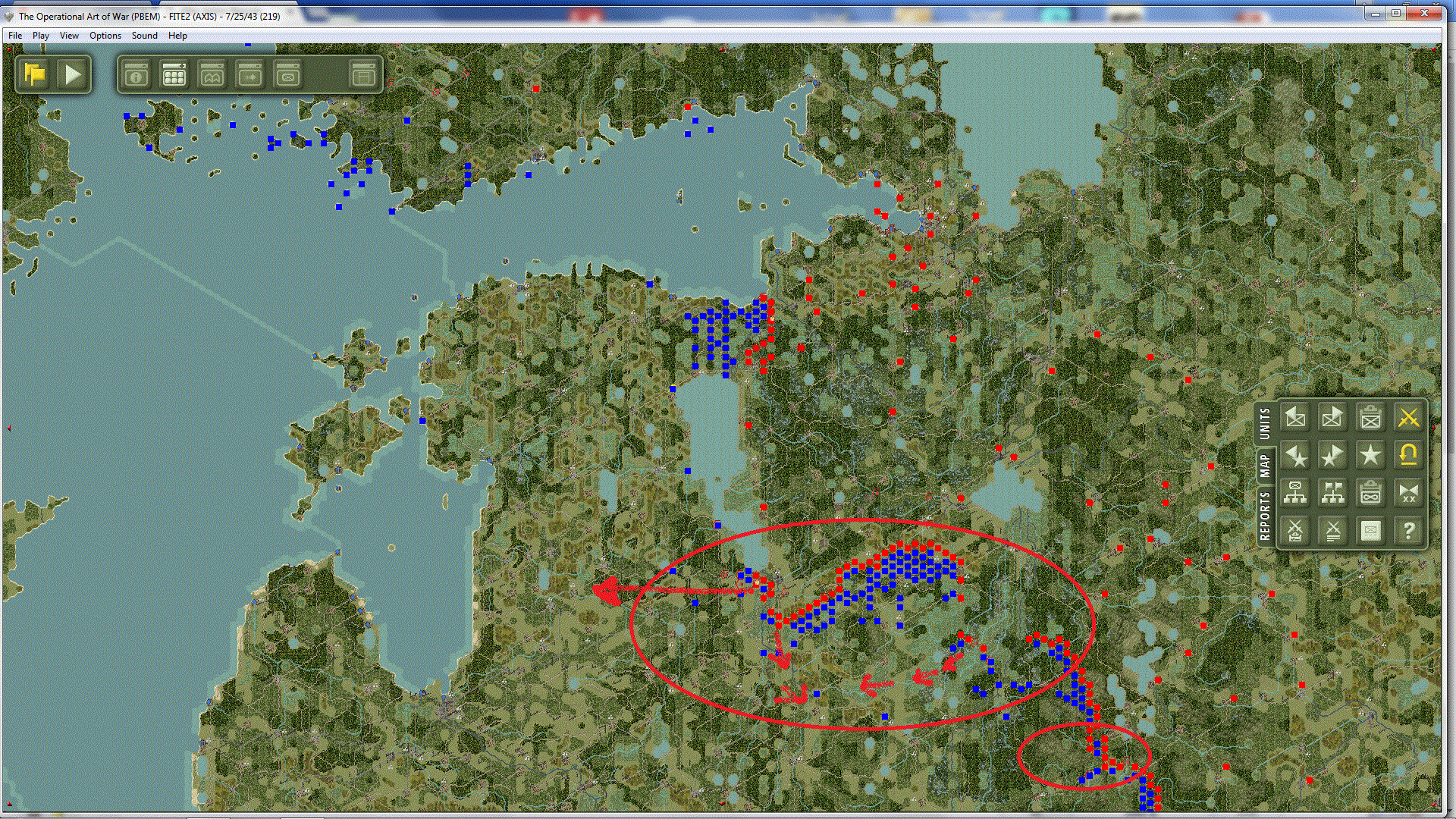Click the division bowtie XX icon

(1408, 493)
